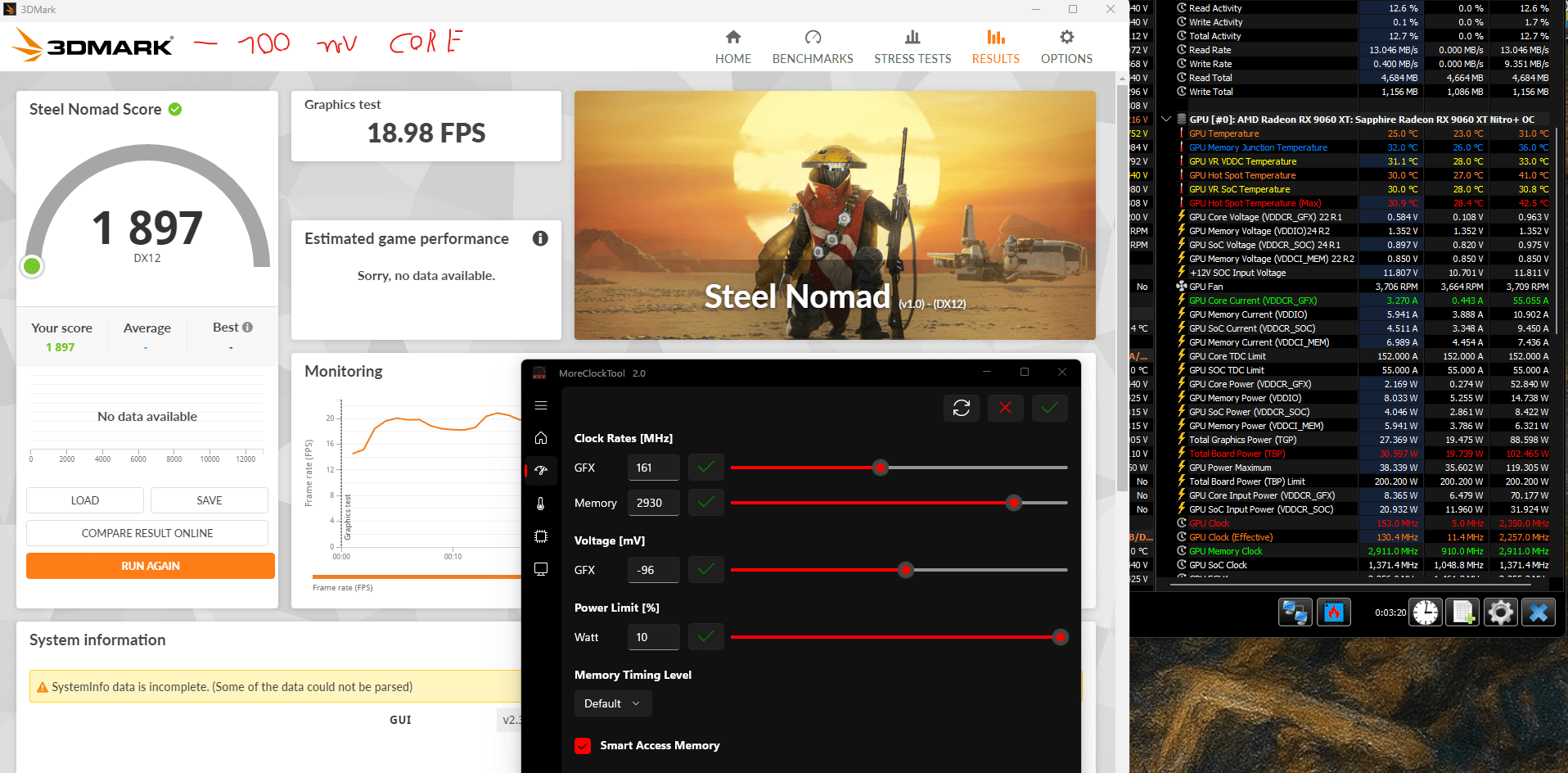This screenshot has height=773, width=1568.
Task: Click the large "1 897" score in the gauge
Action: pyautogui.click(x=147, y=228)
